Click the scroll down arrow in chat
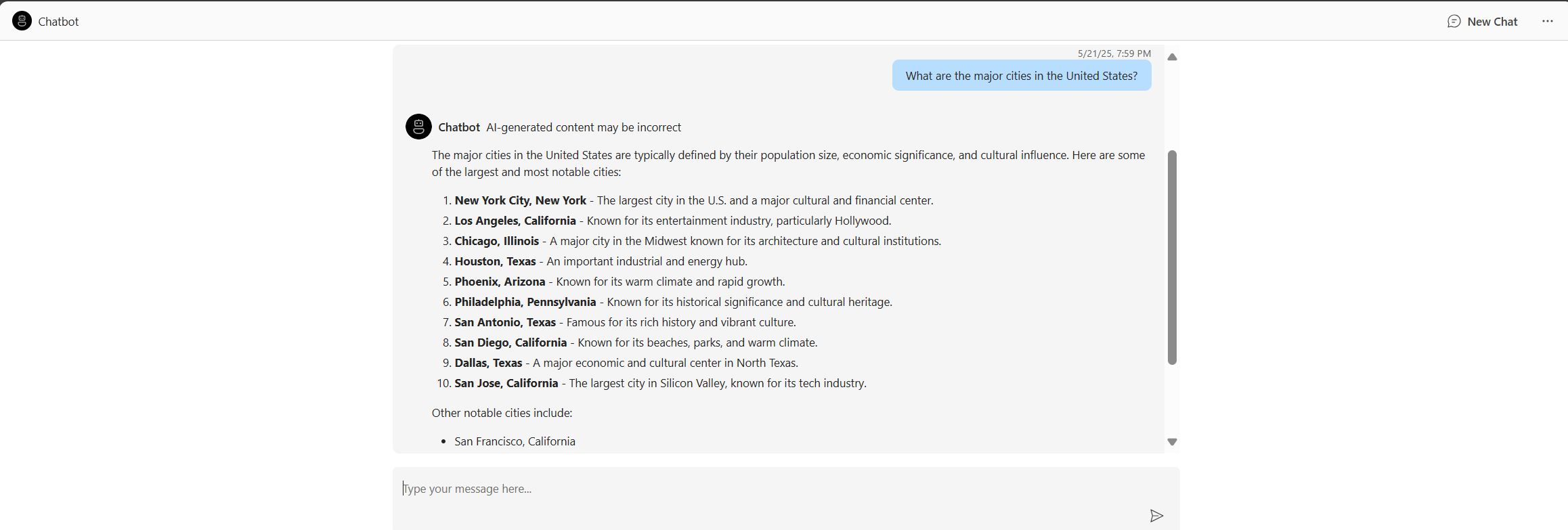This screenshot has height=530, width=1568. 1172,442
